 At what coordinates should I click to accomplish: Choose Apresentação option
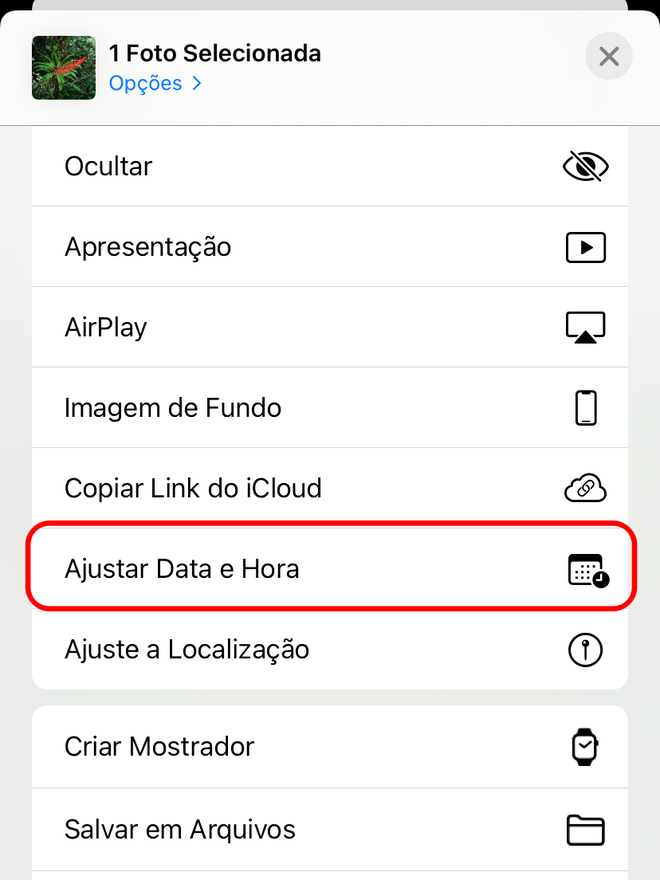pos(330,247)
